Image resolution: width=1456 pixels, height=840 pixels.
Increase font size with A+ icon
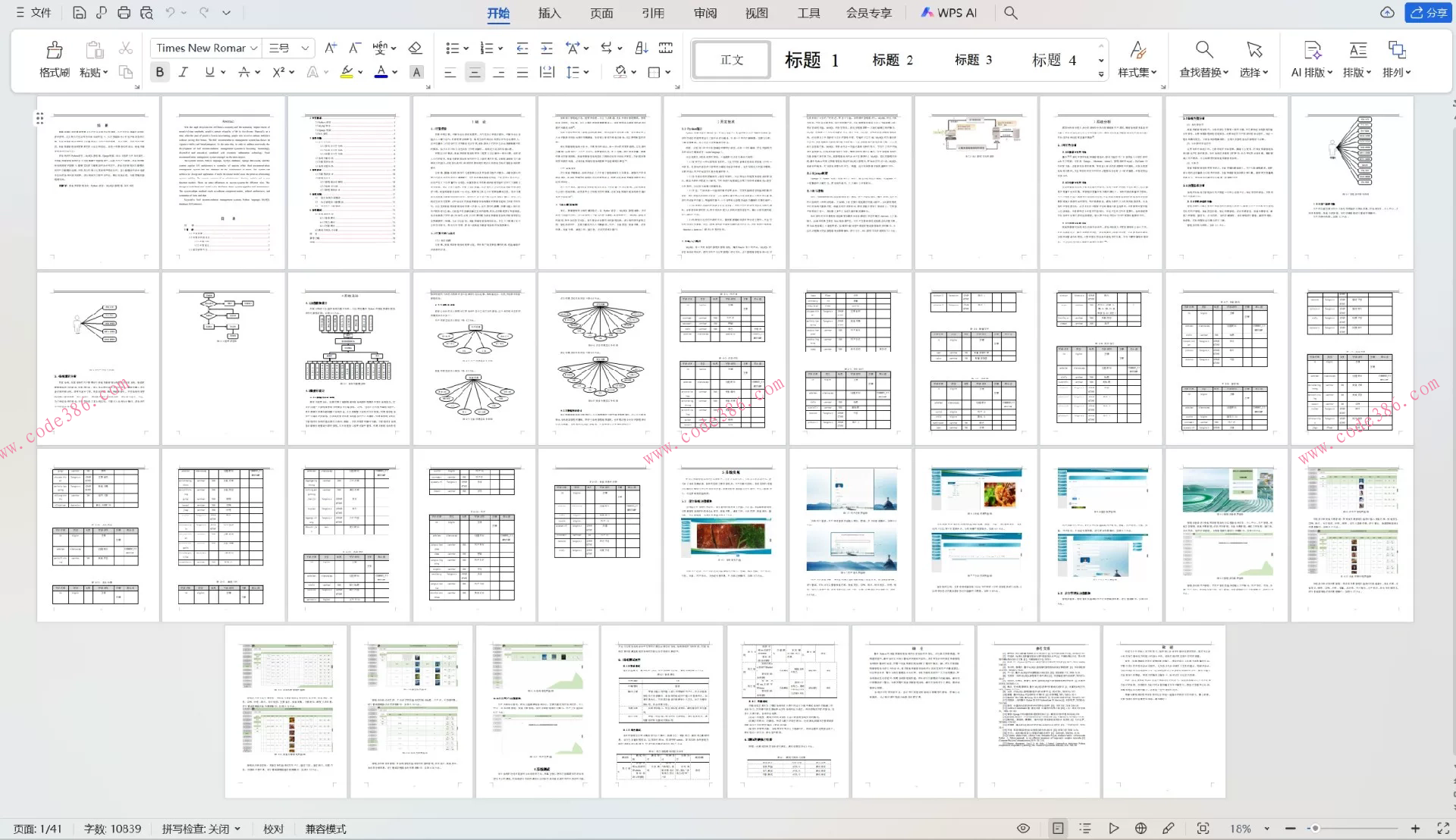331,48
